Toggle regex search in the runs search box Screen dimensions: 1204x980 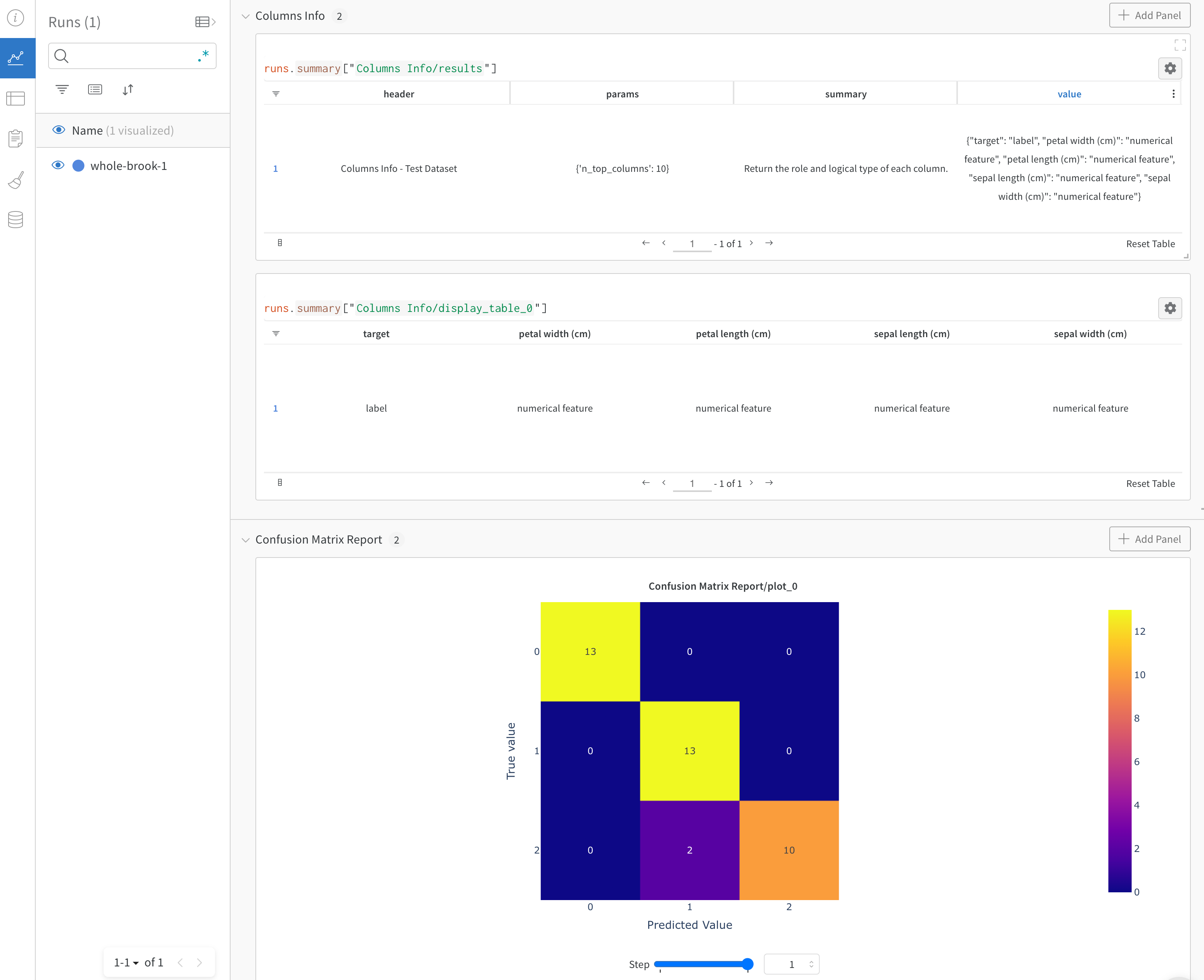(x=203, y=56)
